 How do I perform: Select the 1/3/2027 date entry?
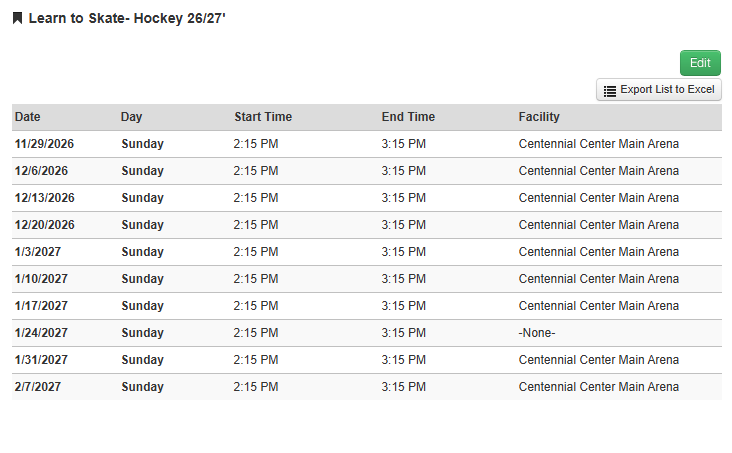[x=38, y=252]
